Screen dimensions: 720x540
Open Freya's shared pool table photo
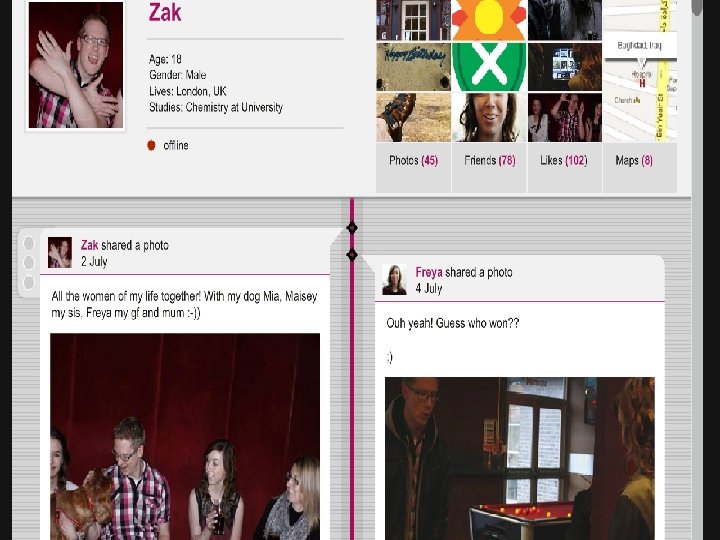(520, 458)
